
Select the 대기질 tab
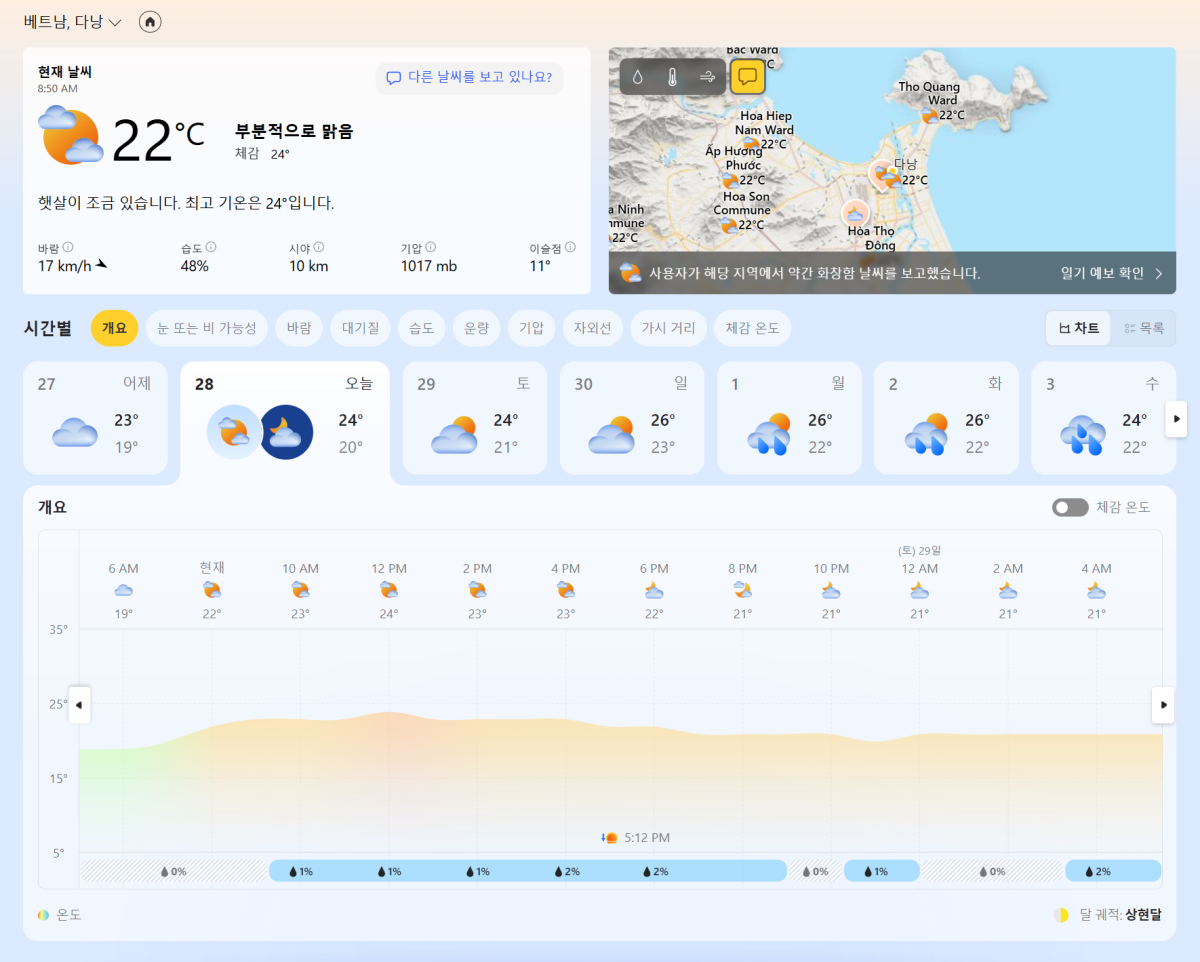pos(360,328)
